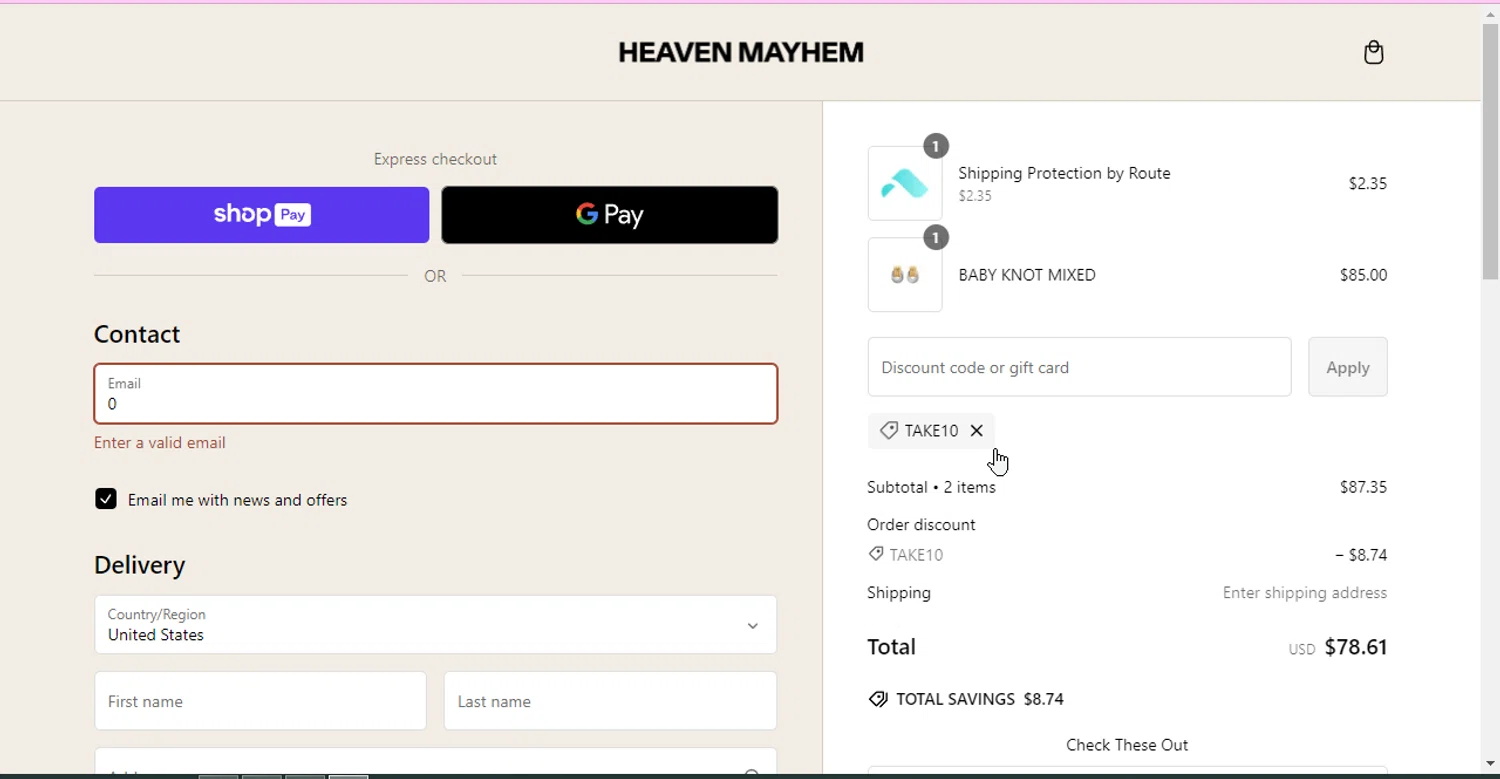Open the shopping bag cart icon
Viewport: 1500px width, 779px height.
[1374, 52]
